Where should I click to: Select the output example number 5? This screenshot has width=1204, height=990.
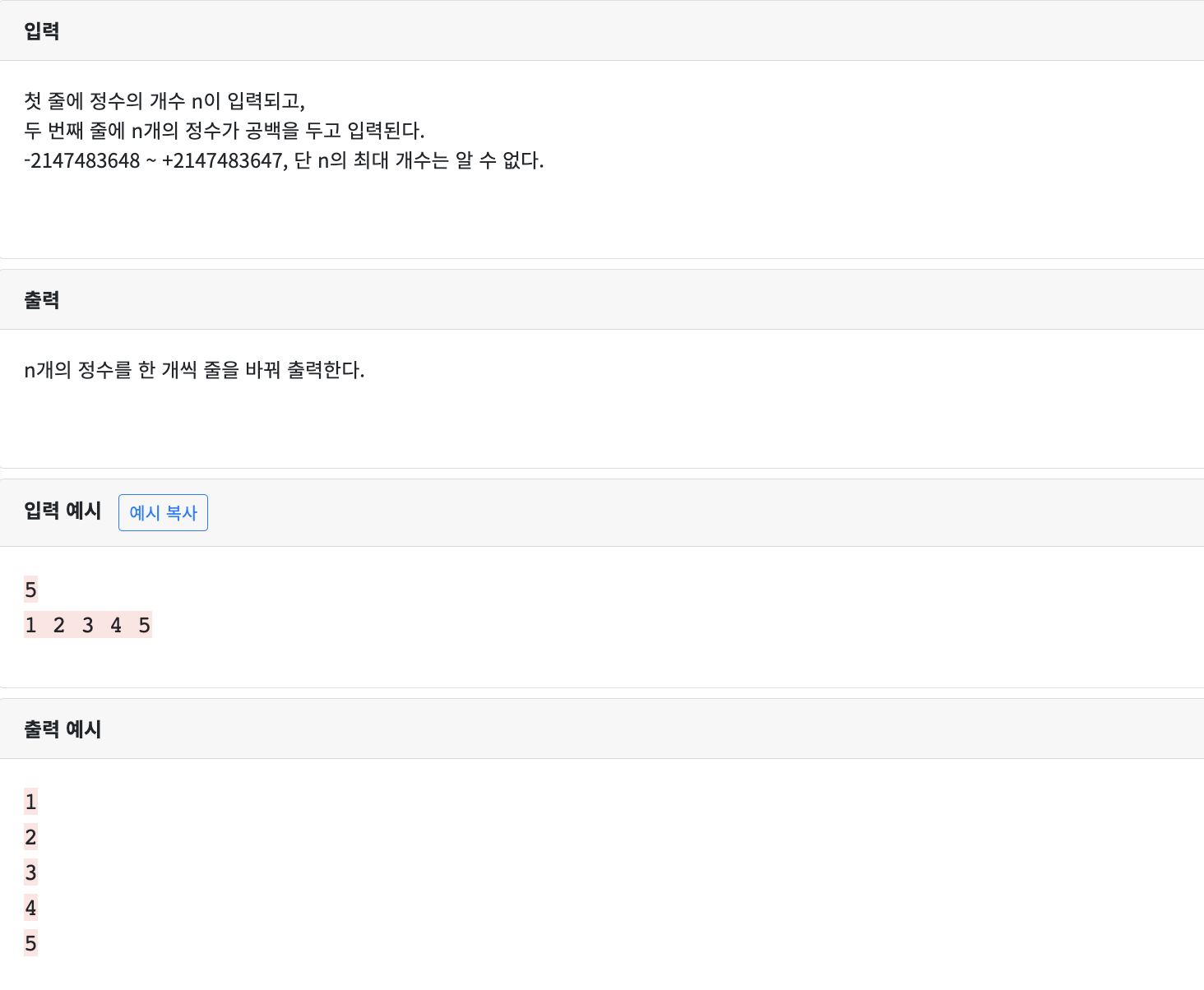point(30,943)
